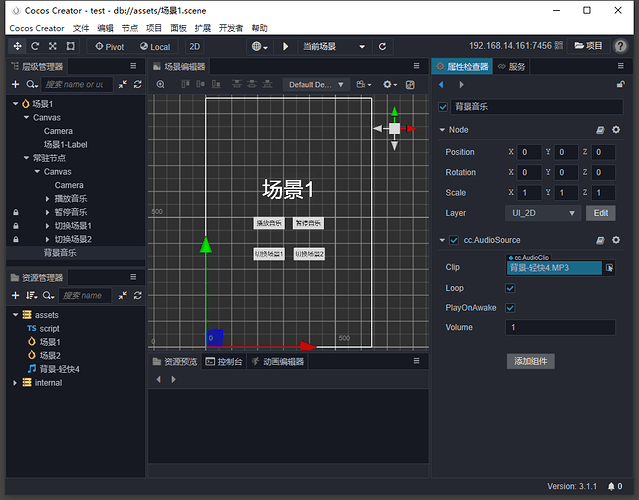Toggle 2D view mode

point(194,46)
